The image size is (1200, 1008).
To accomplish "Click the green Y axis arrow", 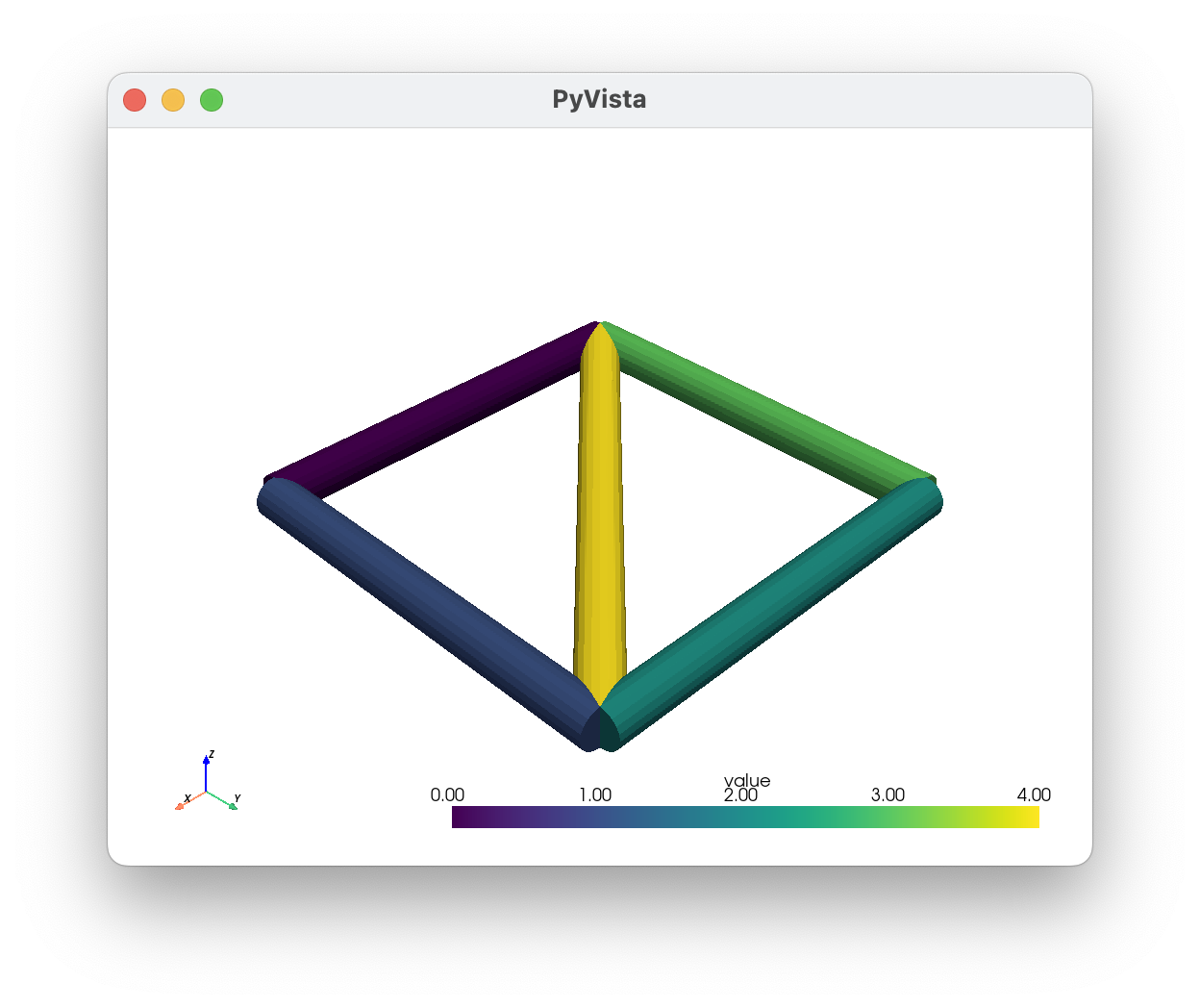I will tap(223, 800).
